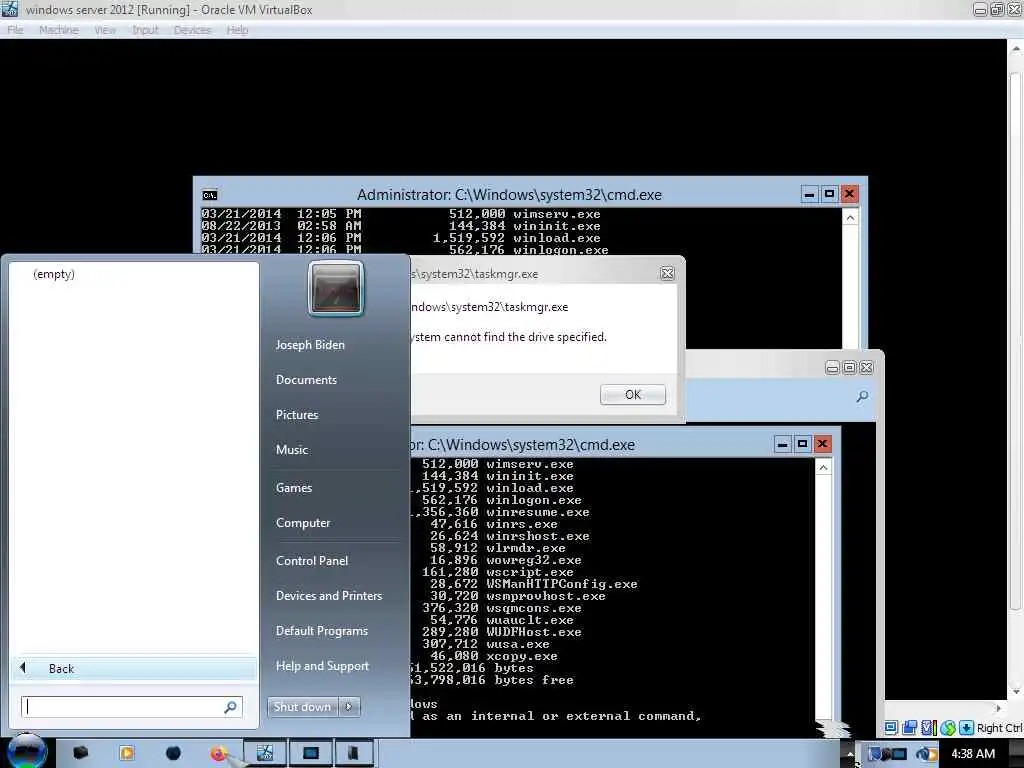The width and height of the screenshot is (1024, 768).
Task: Click the first black taskbar icon after Start
Action: click(81, 754)
